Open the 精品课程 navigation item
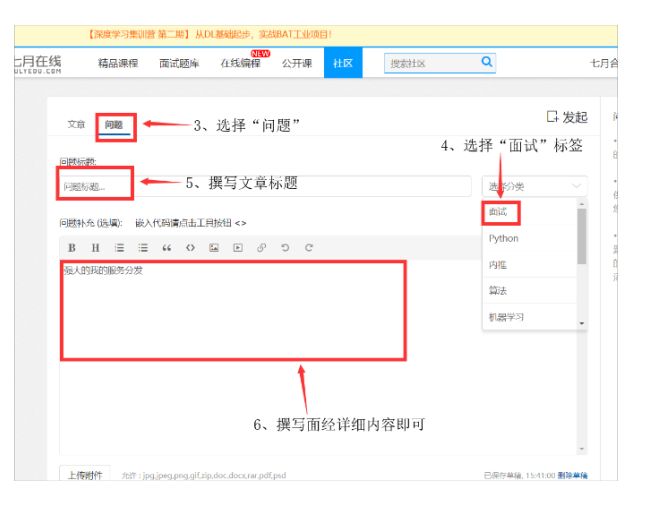This screenshot has width=655, height=505. tap(118, 63)
